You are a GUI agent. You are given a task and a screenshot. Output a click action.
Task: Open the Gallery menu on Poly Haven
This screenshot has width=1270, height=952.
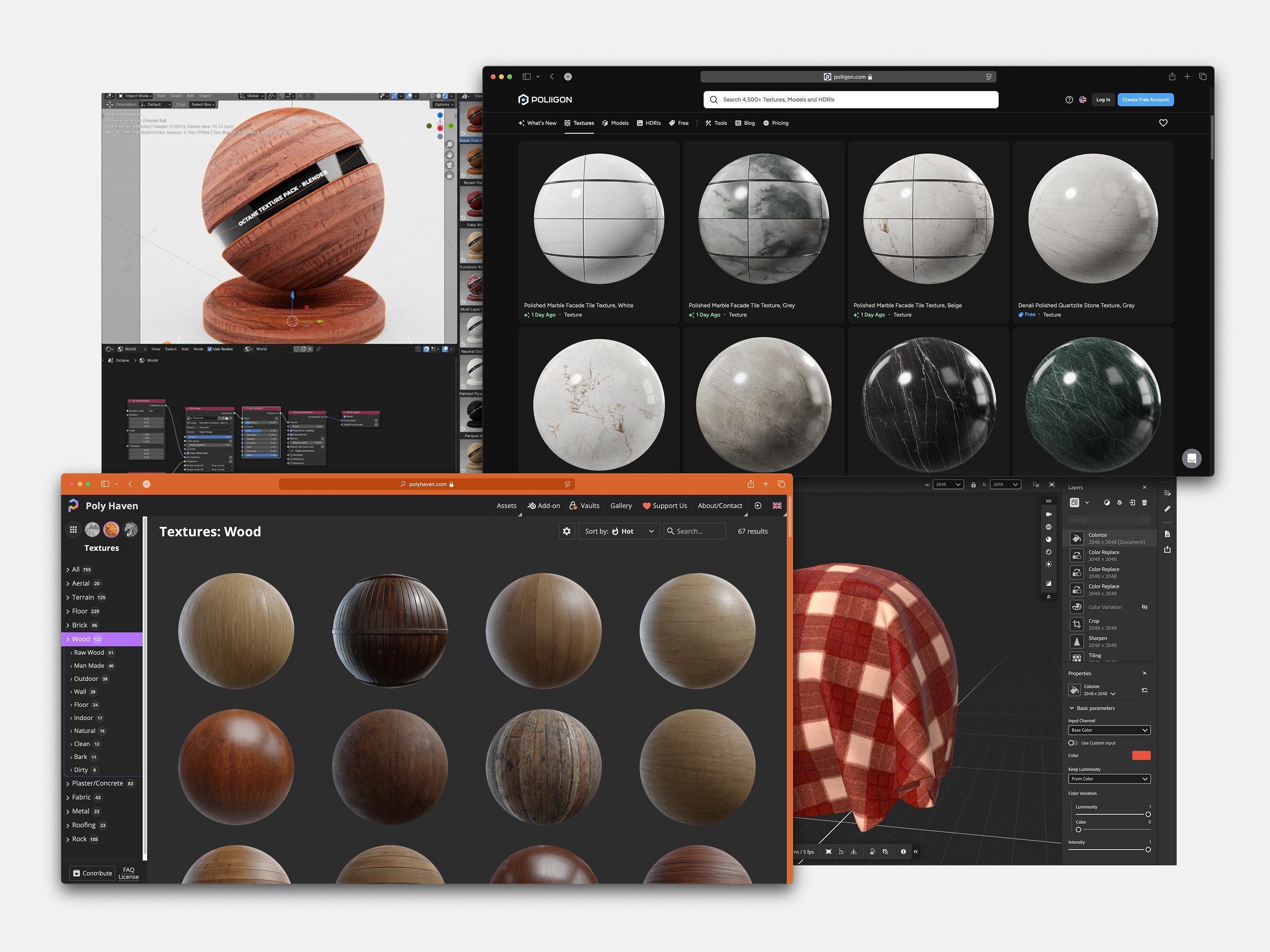coord(620,506)
